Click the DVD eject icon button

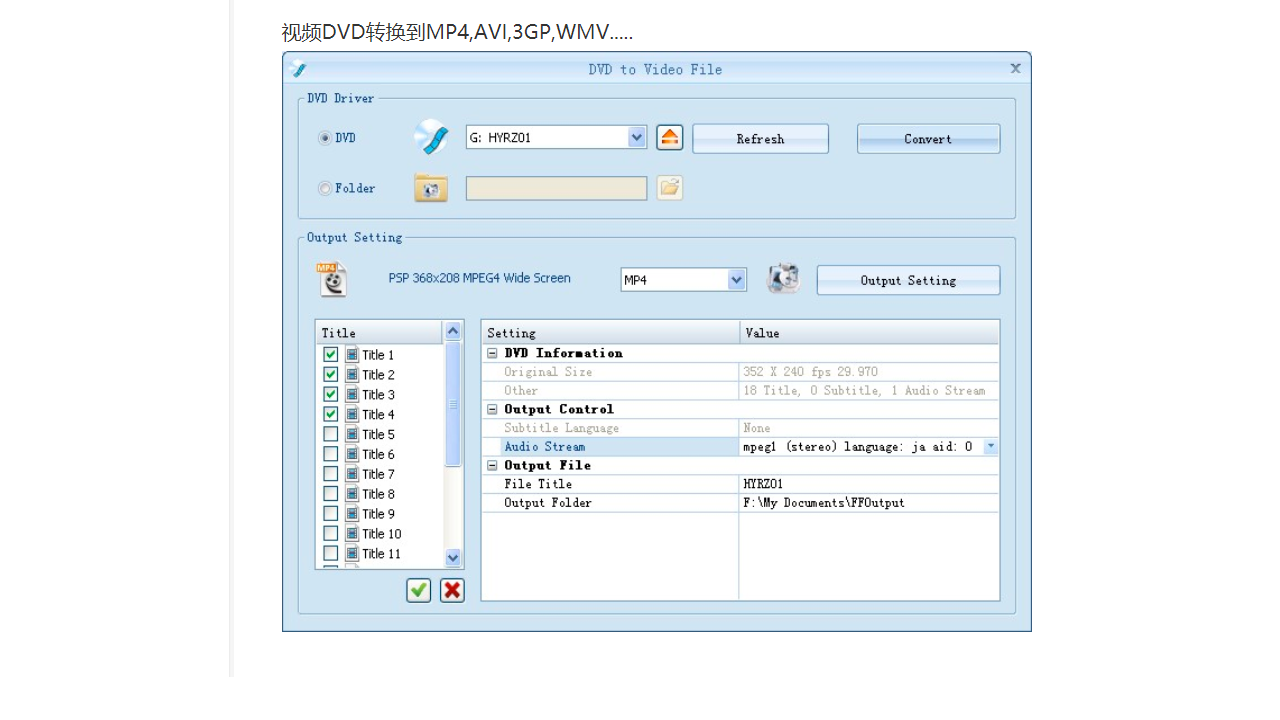point(670,138)
